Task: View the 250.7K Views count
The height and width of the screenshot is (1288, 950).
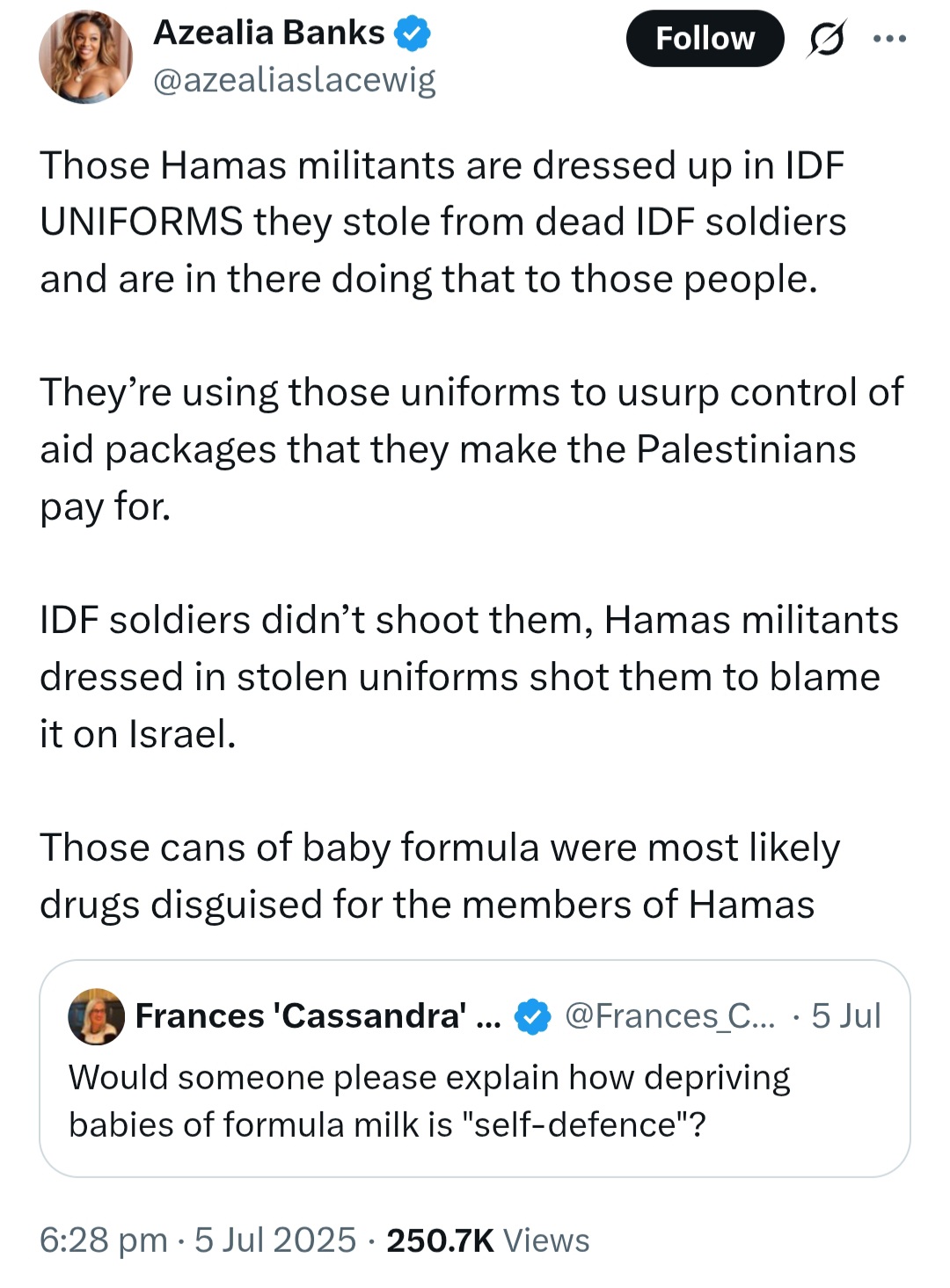Action: click(488, 1241)
